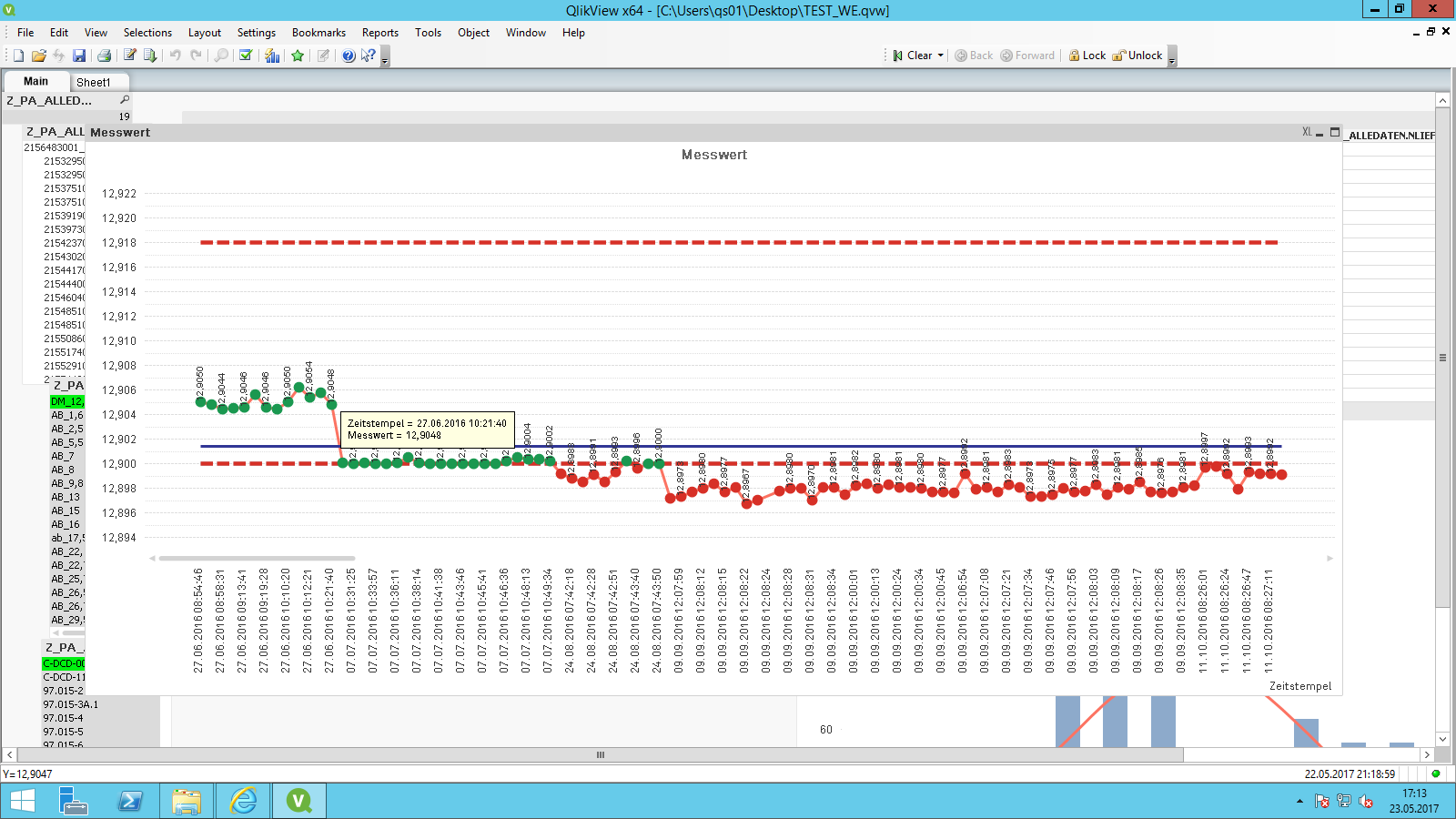Viewport: 1456px width, 819px height.
Task: Minimize the Messwert chart object
Action: pos(1319,133)
